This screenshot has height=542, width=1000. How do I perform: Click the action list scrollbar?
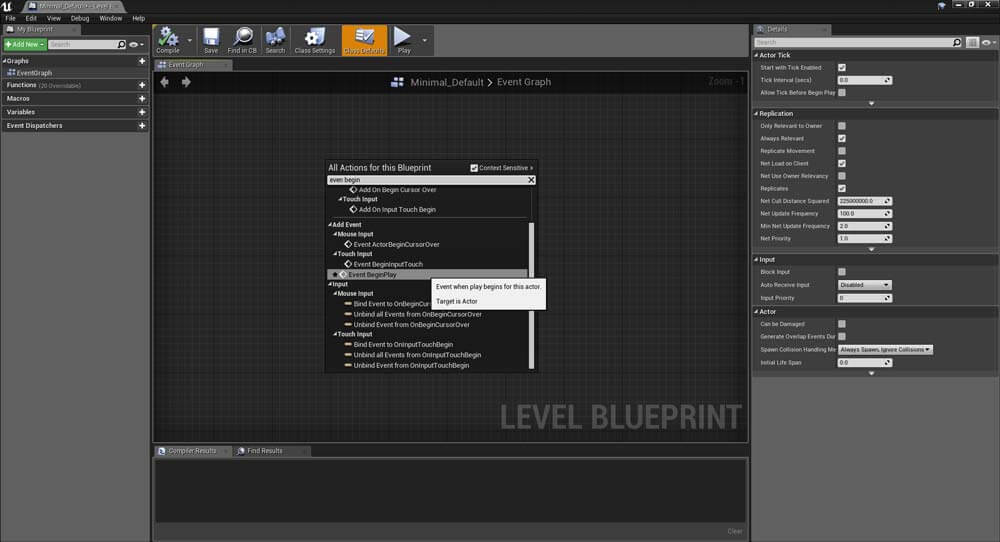531,295
